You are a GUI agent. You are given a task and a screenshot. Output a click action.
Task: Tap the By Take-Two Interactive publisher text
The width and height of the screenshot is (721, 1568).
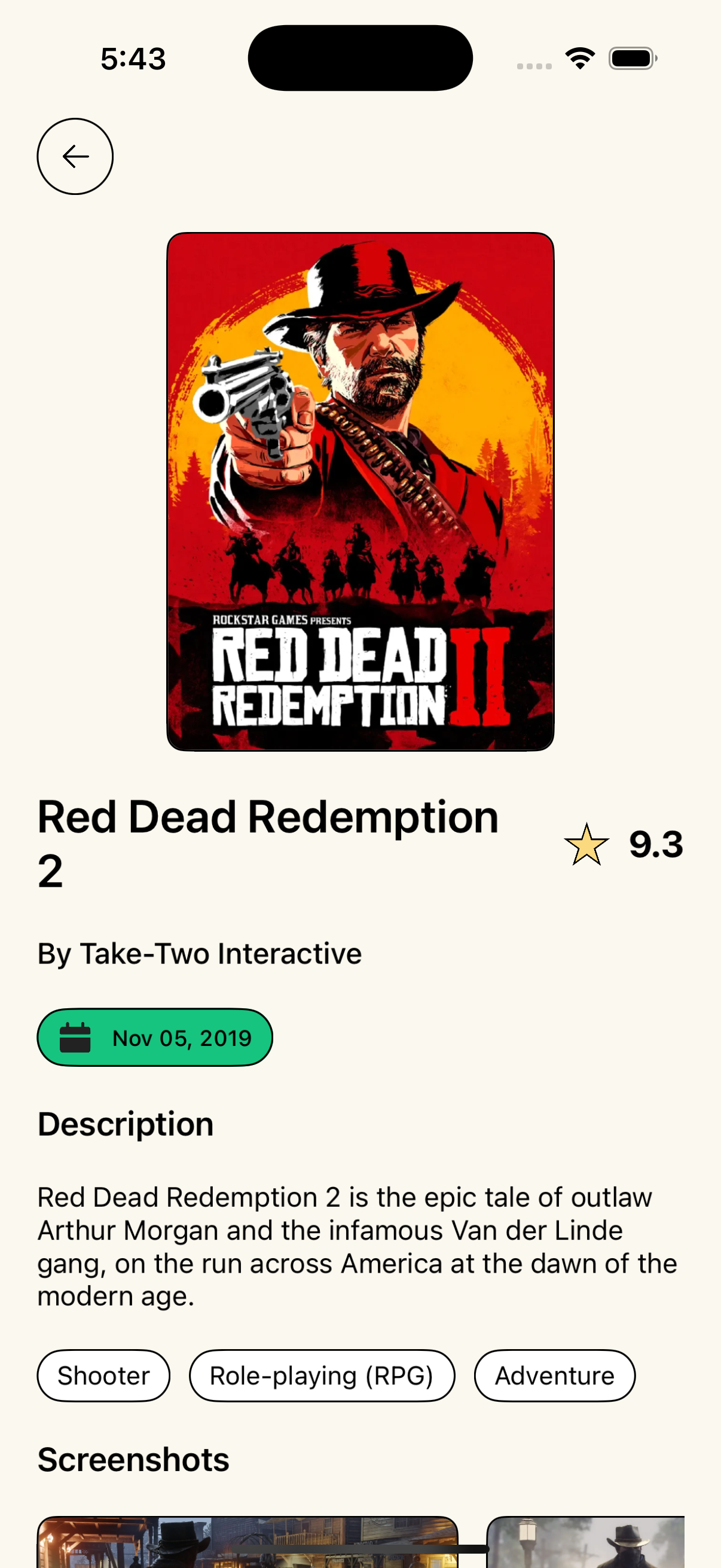[200, 953]
